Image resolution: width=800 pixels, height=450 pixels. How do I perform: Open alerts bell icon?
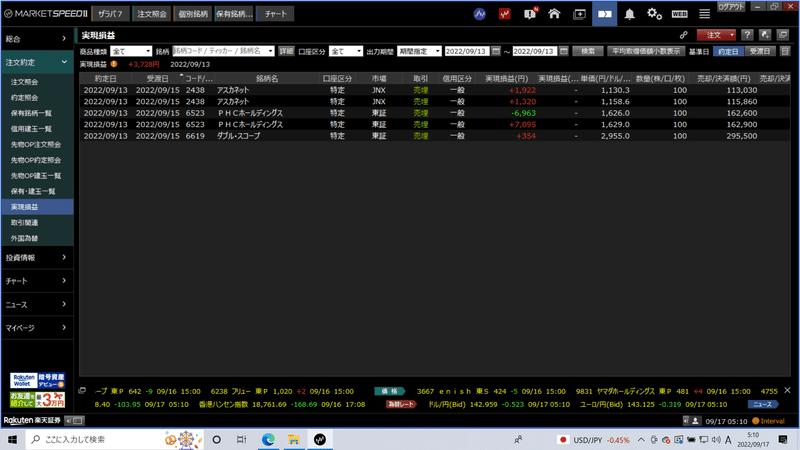630,14
